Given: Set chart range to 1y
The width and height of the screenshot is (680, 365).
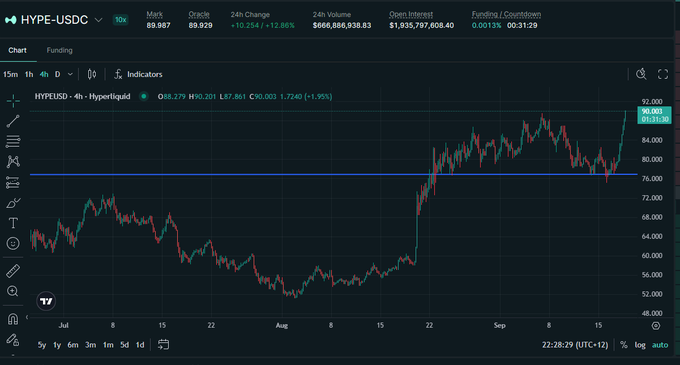Looking at the screenshot, I should pyautogui.click(x=57, y=345).
